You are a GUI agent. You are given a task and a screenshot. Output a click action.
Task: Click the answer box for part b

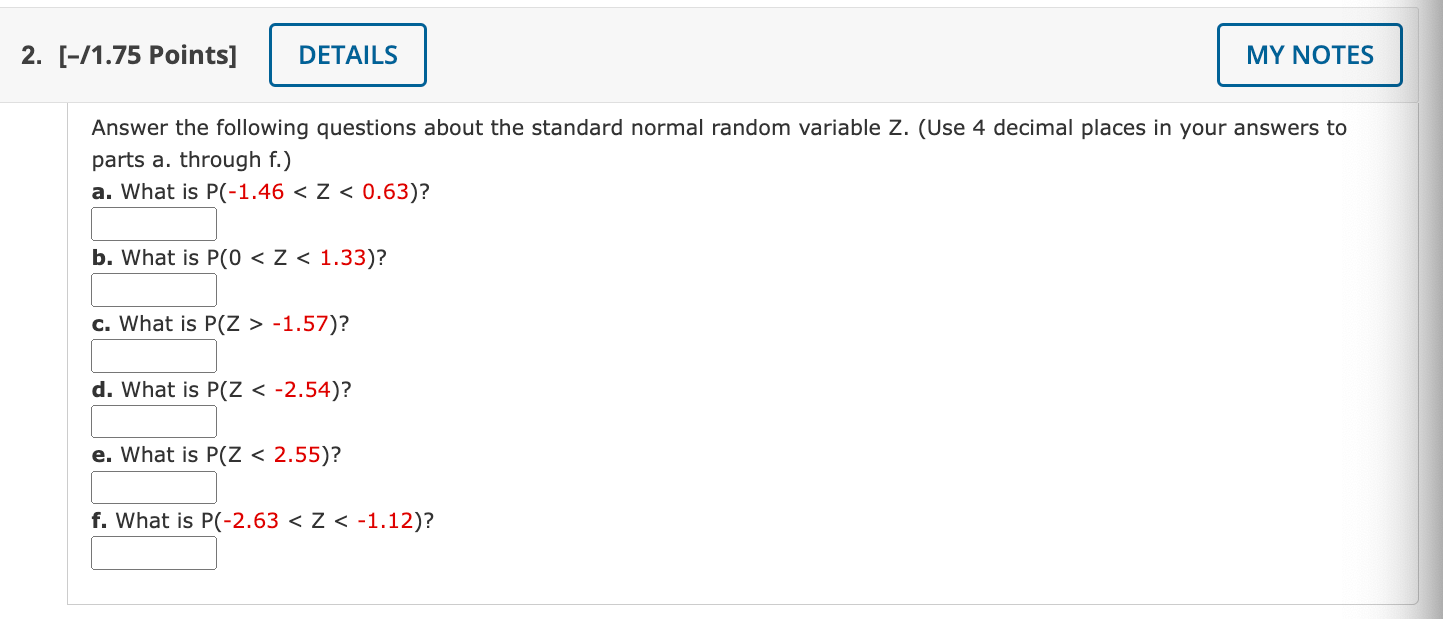pos(153,289)
